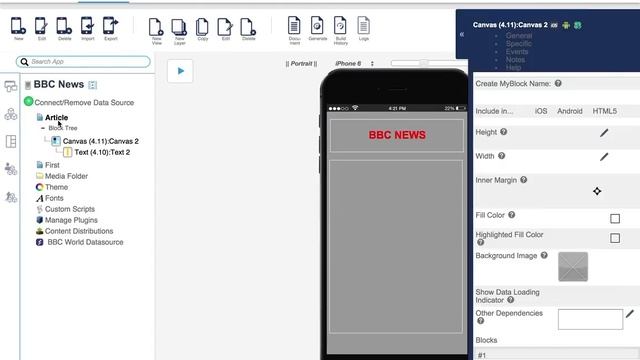Click the stacked cubes icon in left sidebar
Image resolution: width=640 pixels, height=360 pixels.
(x=11, y=114)
